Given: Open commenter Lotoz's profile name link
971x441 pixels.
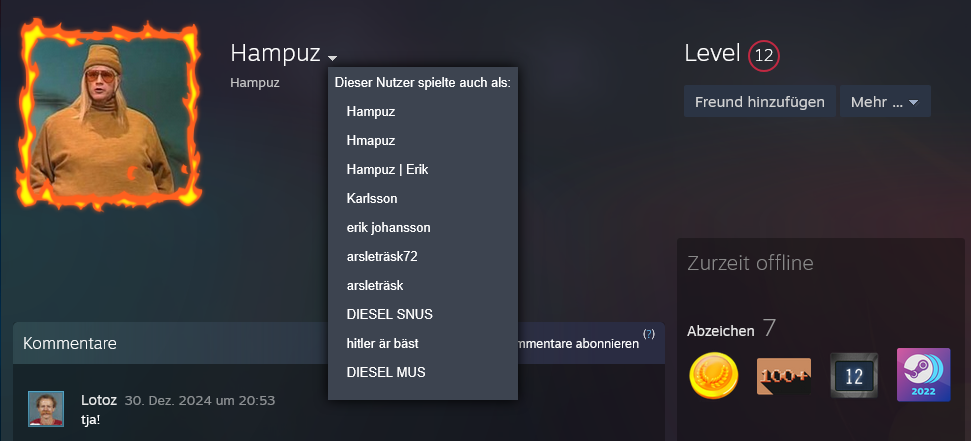Looking at the screenshot, I should click(x=98, y=400).
